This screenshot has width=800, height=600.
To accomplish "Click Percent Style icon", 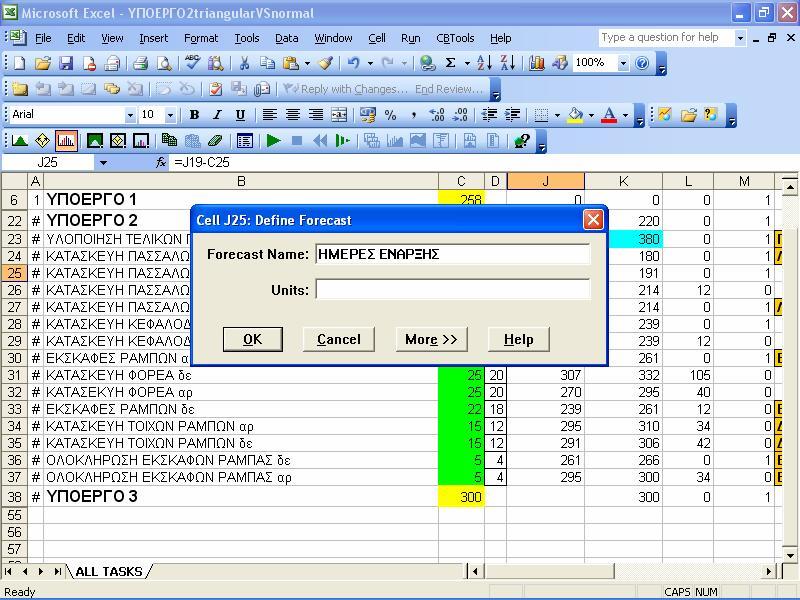I will pyautogui.click(x=390, y=115).
